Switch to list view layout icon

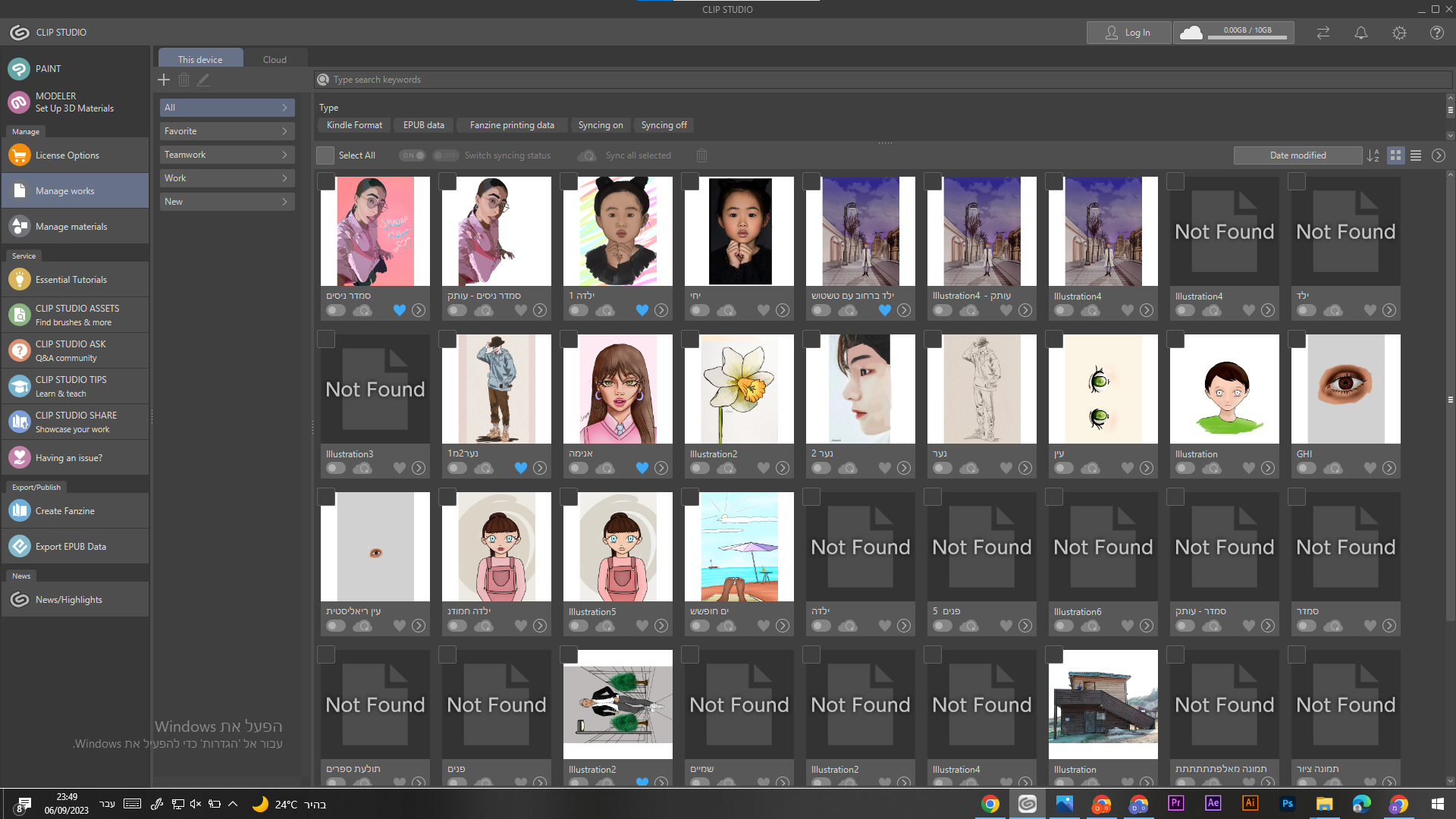click(1416, 155)
